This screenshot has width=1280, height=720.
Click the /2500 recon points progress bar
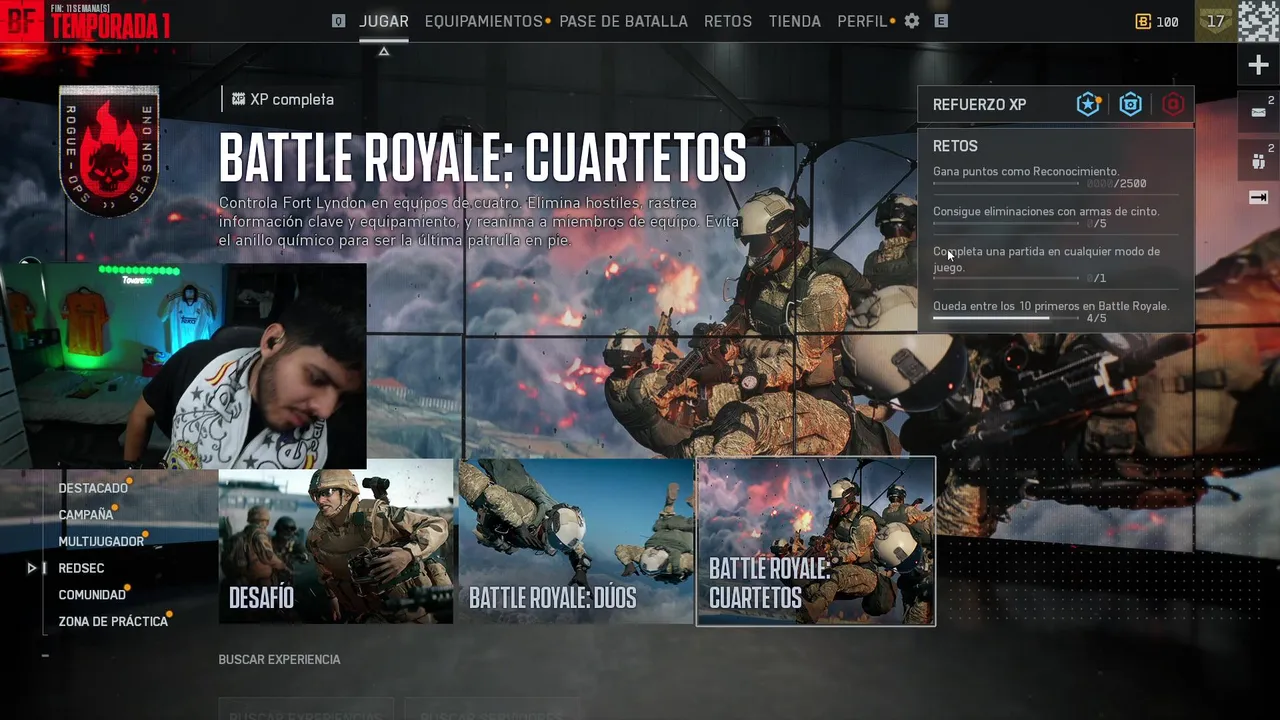(1006, 184)
